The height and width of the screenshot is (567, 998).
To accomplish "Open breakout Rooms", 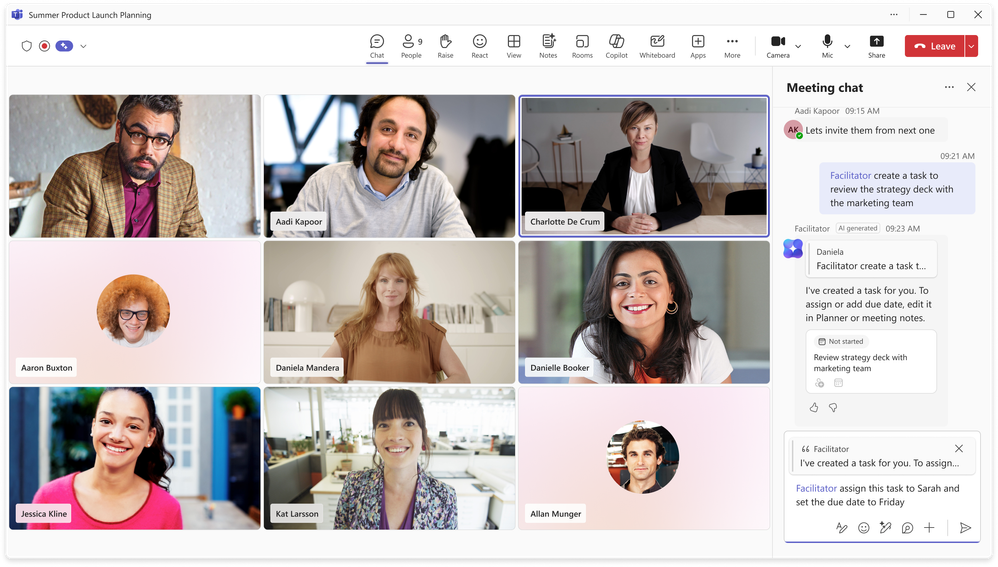I will (582, 46).
